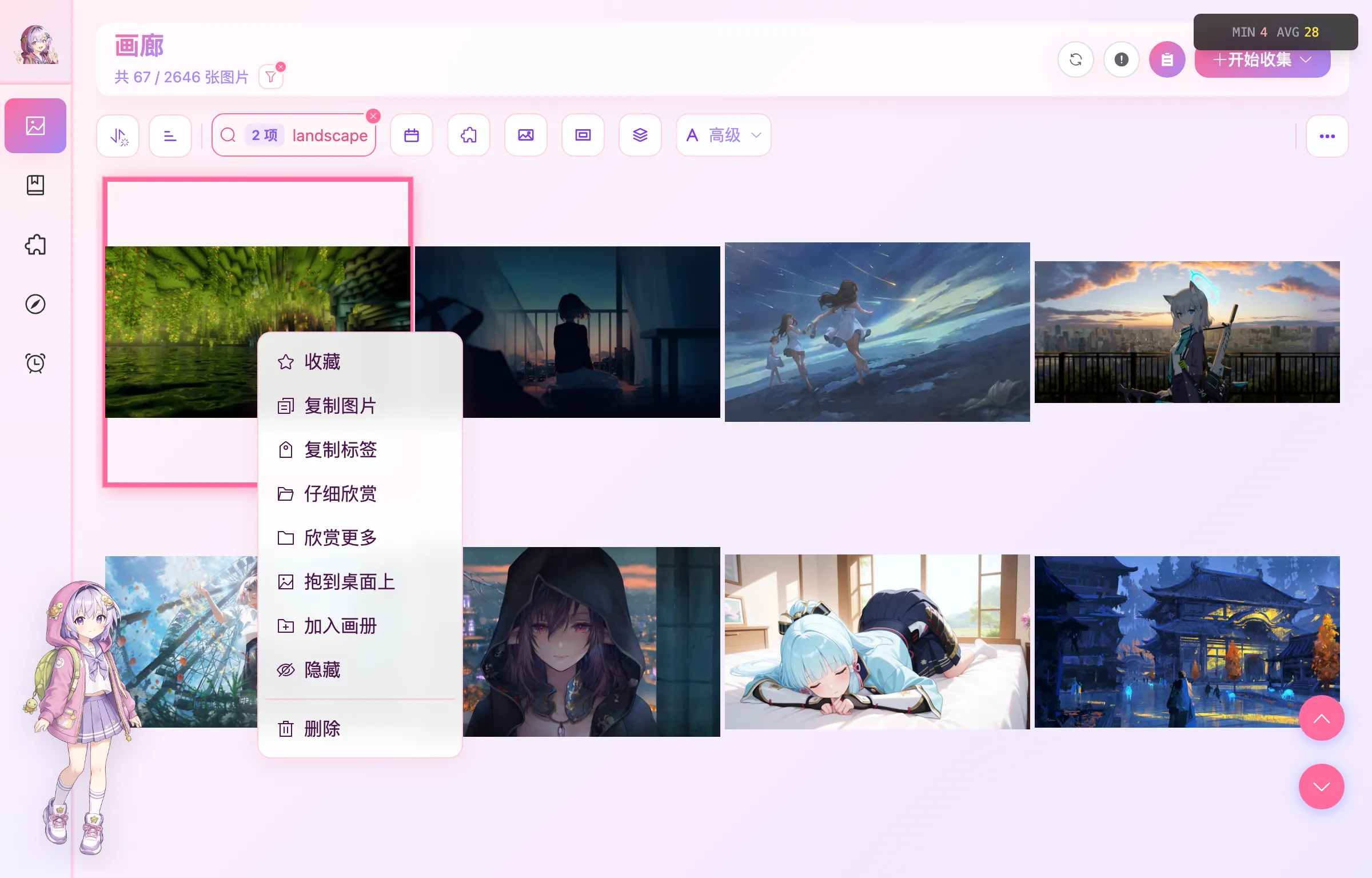This screenshot has height=878, width=1372.
Task: Clear the landscape search with its red X
Action: pyautogui.click(x=373, y=116)
